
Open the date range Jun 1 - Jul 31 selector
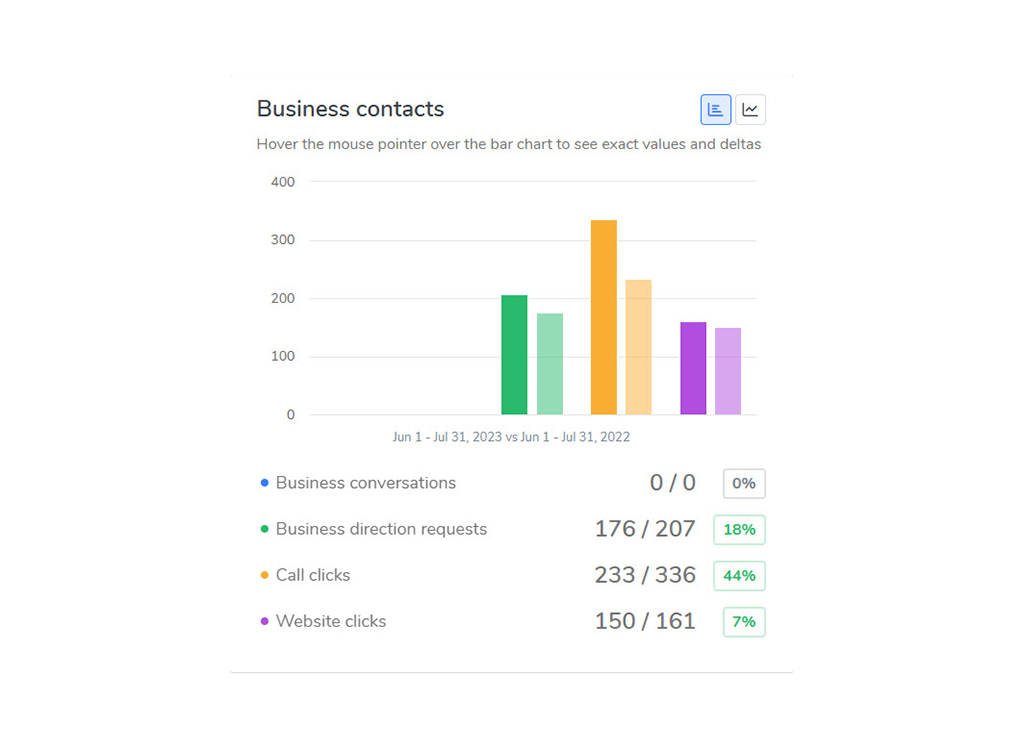[511, 436]
